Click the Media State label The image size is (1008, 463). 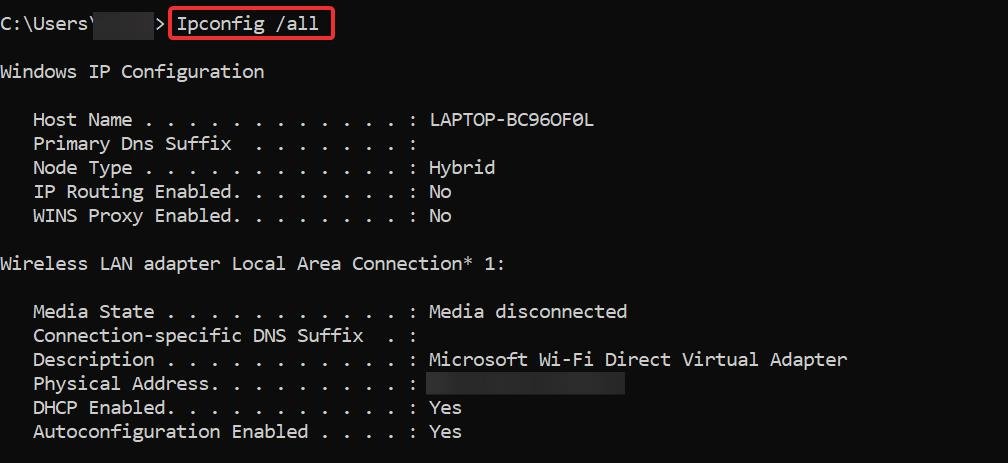tap(93, 312)
